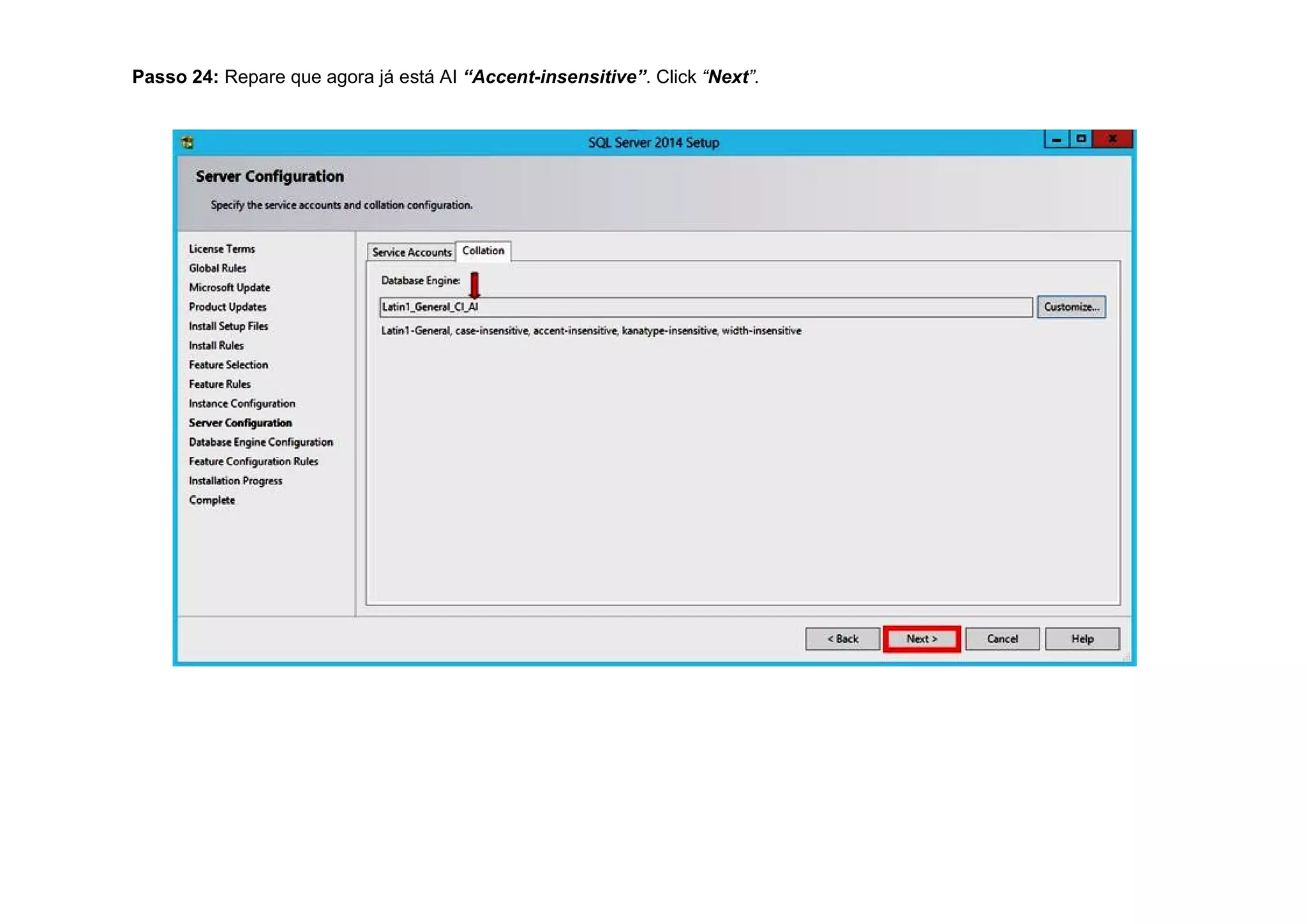Select the Collation tab
Viewport: 1307px width, 924px height.
point(483,251)
